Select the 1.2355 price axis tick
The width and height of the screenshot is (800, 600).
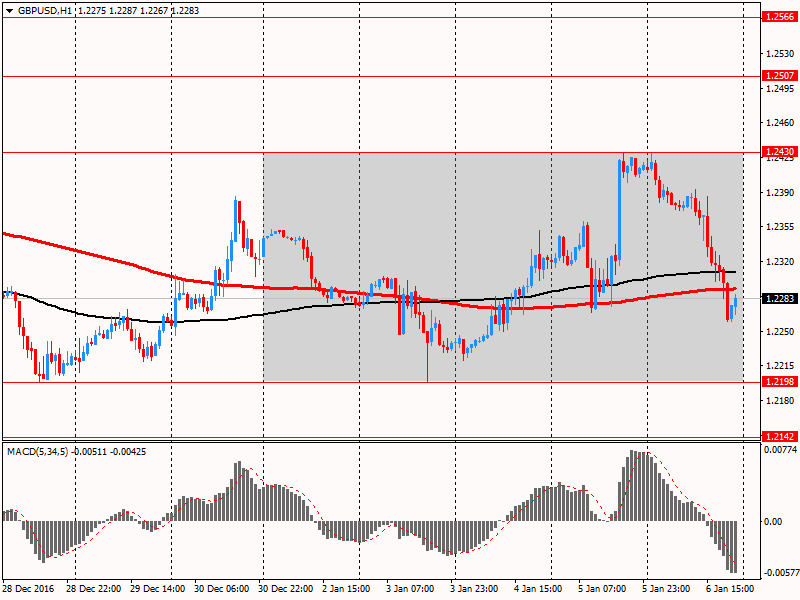point(778,227)
